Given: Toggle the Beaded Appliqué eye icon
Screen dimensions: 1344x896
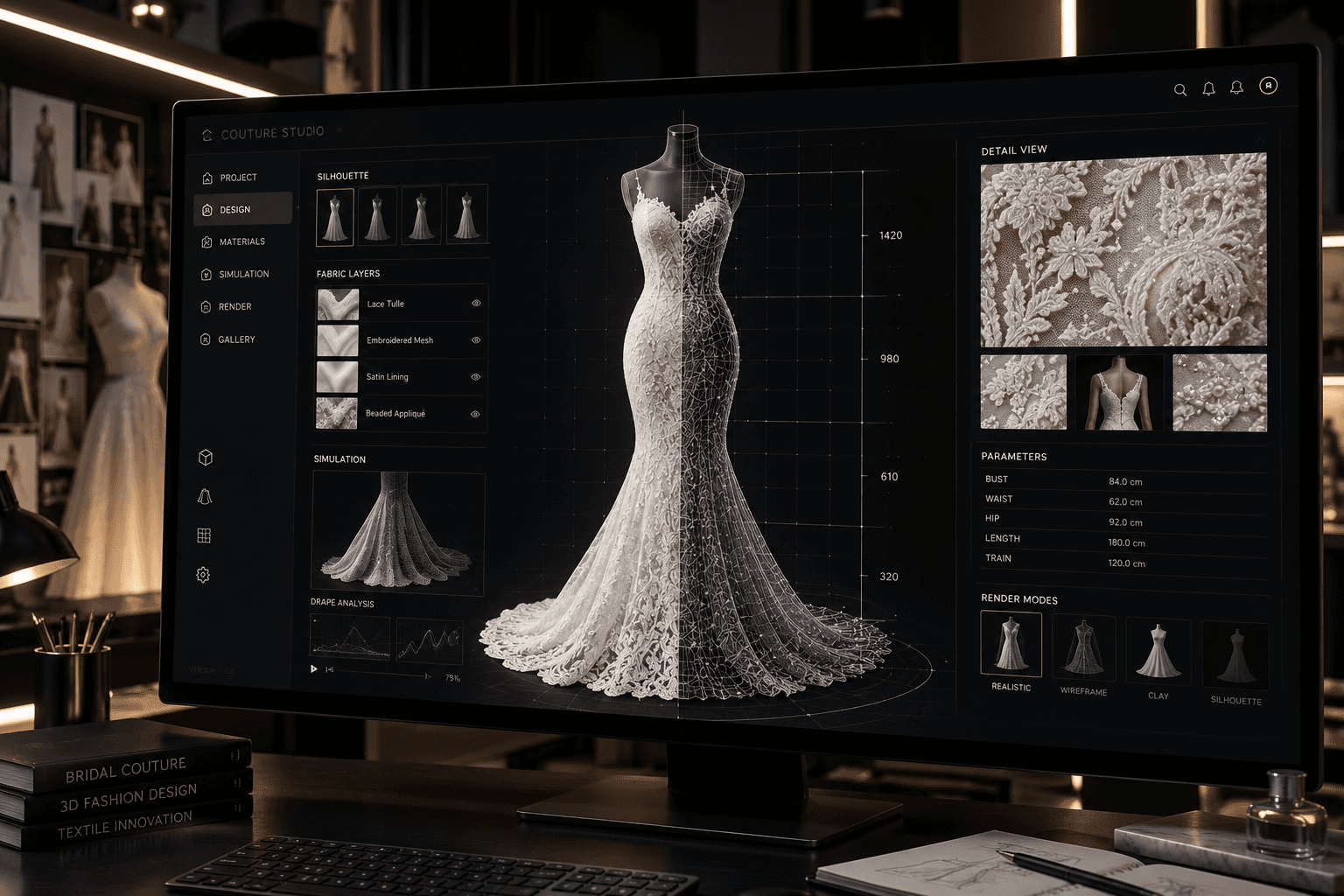Looking at the screenshot, I should 475,414.
